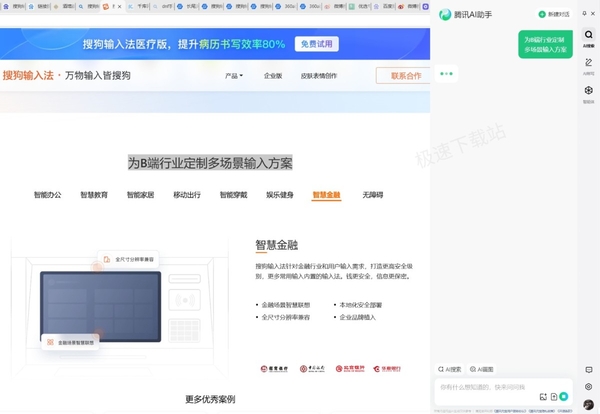The width and height of the screenshot is (600, 414).
Task: Open the 企业版 nav link
Action: 273,76
